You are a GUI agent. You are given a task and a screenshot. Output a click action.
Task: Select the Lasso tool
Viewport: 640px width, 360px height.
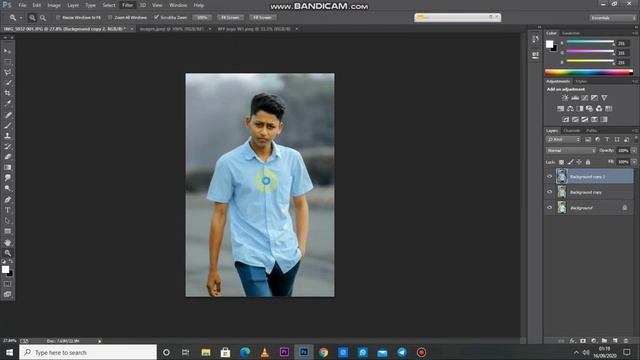(x=7, y=72)
